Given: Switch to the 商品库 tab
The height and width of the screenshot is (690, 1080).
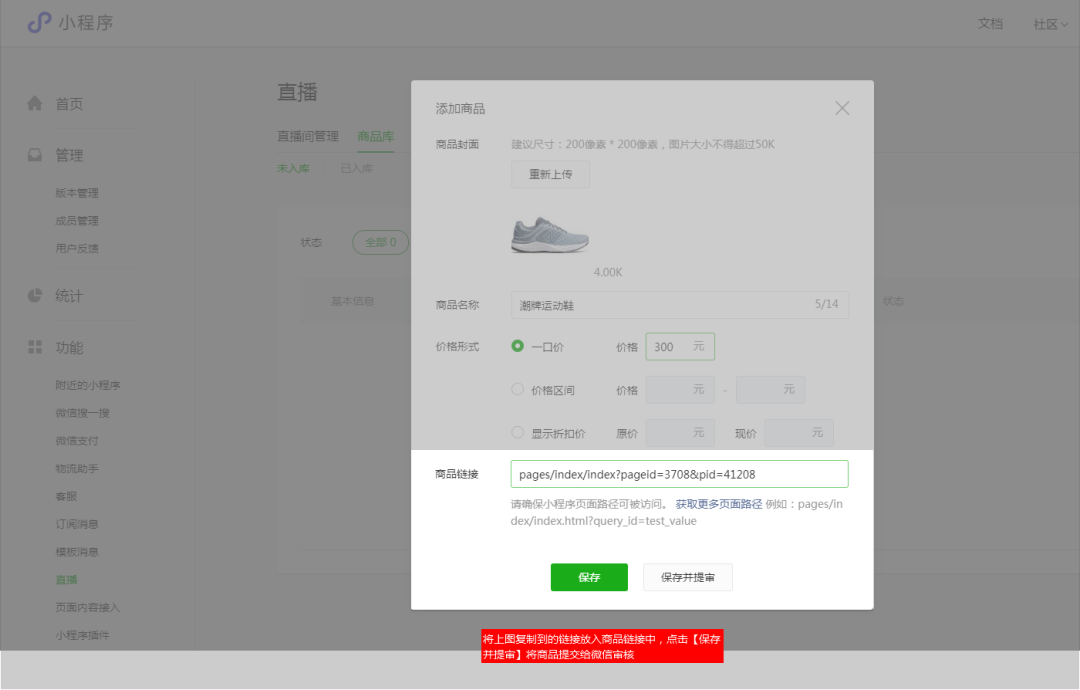Looking at the screenshot, I should point(375,136).
